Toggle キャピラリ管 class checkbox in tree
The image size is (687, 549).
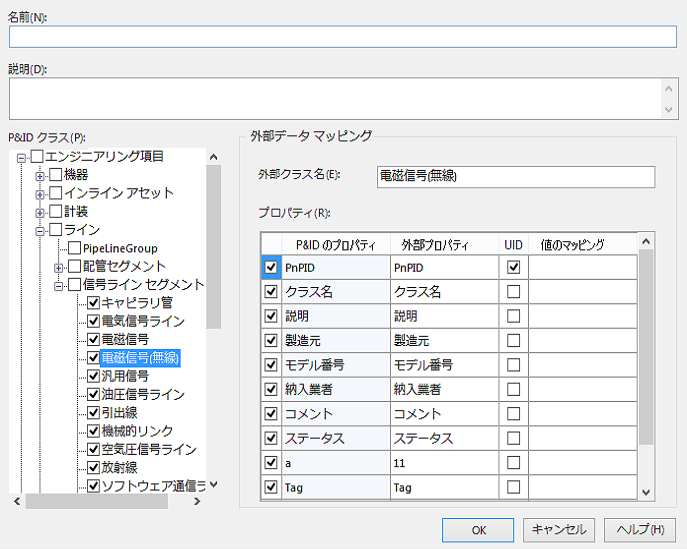pyautogui.click(x=93, y=303)
